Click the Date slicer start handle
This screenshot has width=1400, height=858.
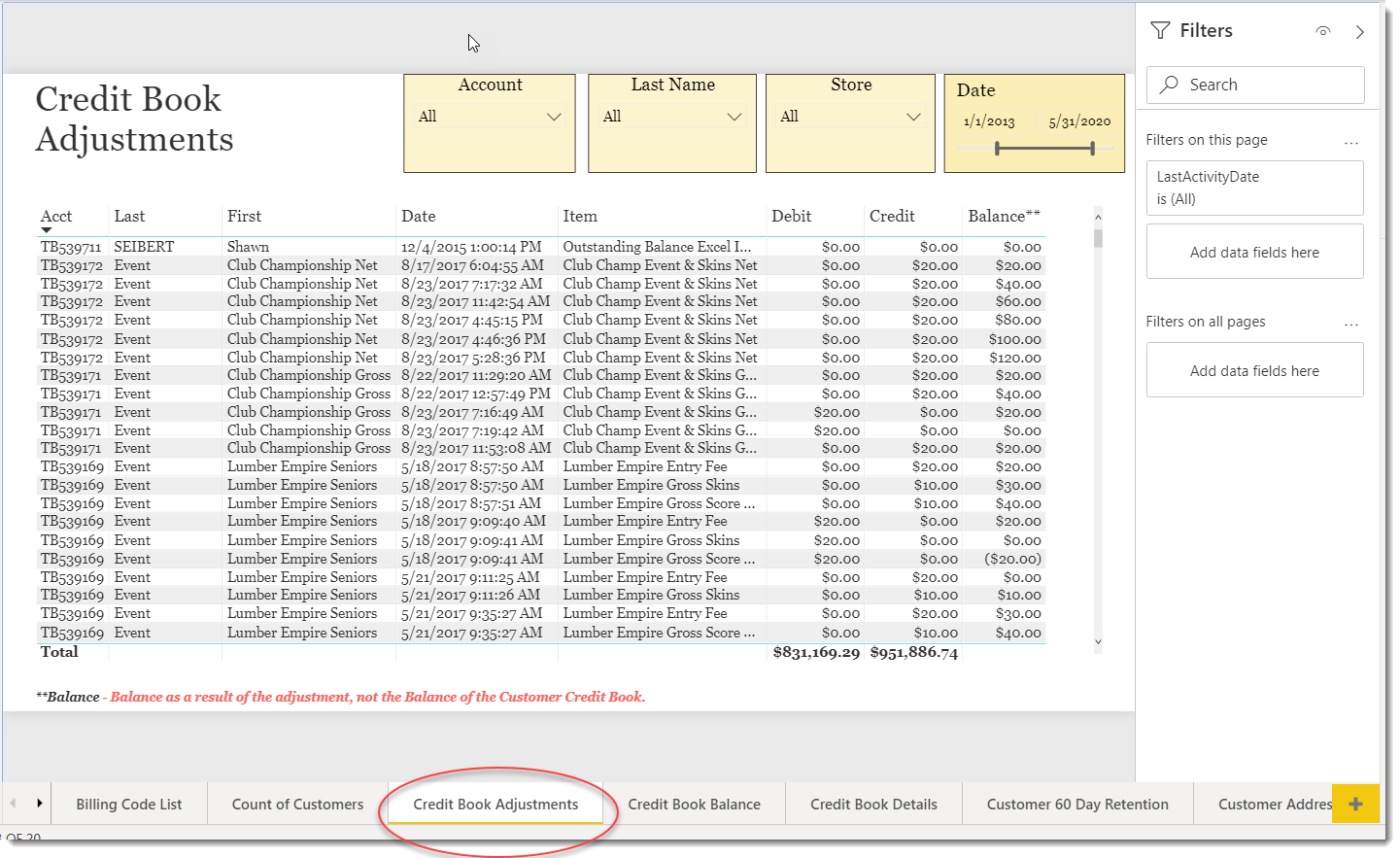tap(997, 149)
